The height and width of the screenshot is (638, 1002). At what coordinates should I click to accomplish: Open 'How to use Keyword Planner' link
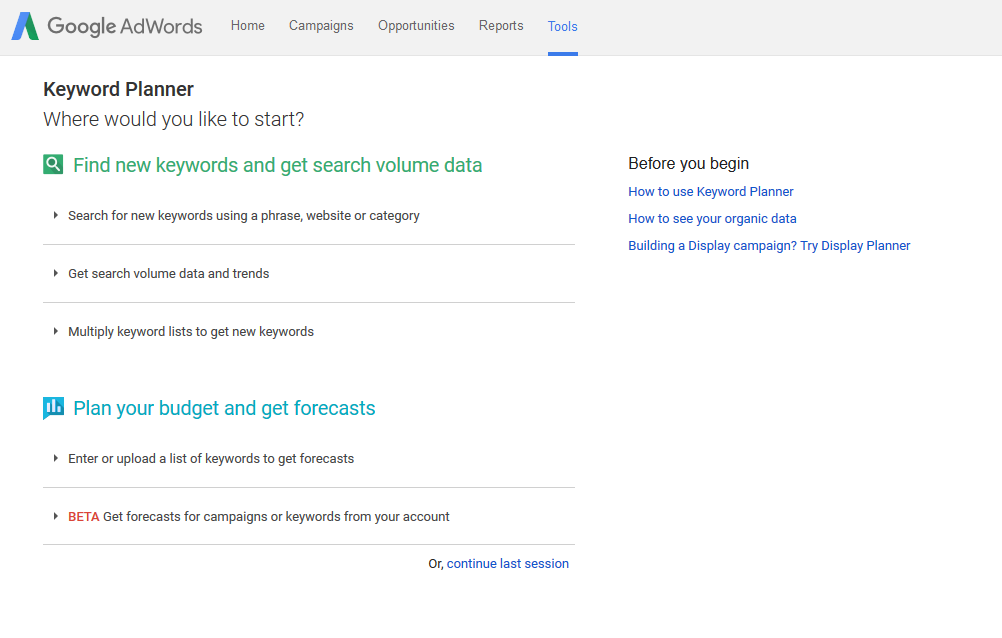click(x=710, y=192)
